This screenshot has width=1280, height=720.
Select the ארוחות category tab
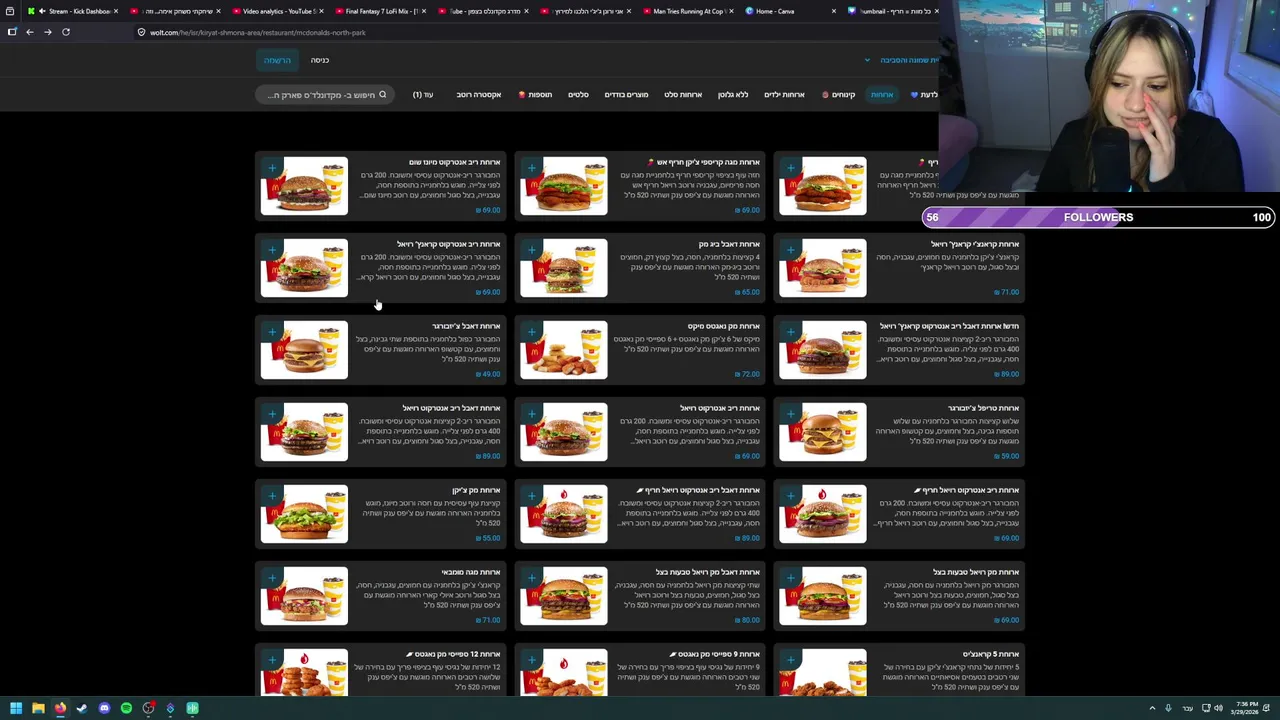pos(881,95)
